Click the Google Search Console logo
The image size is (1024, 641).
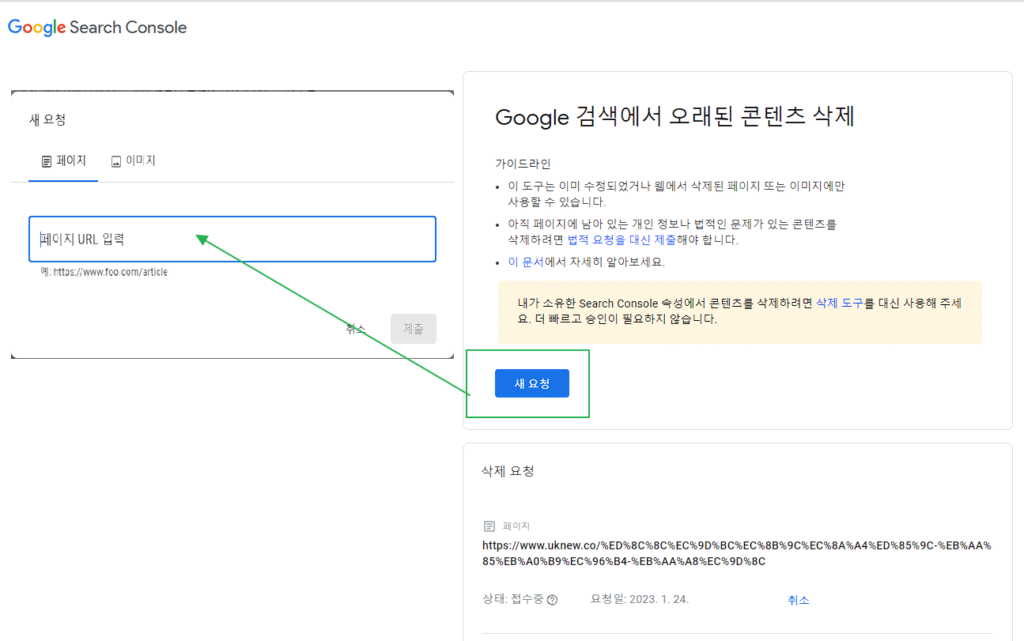coord(97,27)
